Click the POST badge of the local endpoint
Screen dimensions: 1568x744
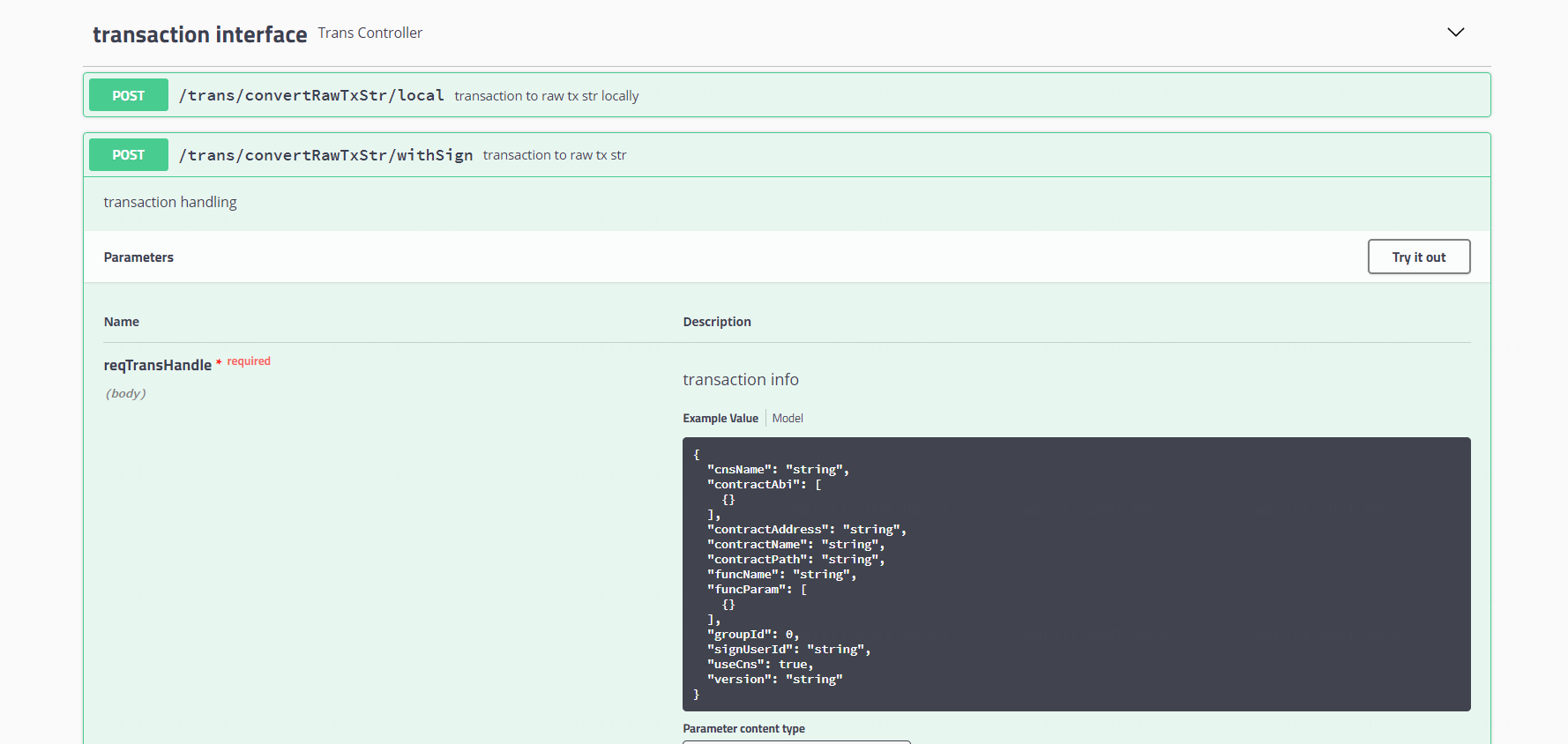pos(129,95)
